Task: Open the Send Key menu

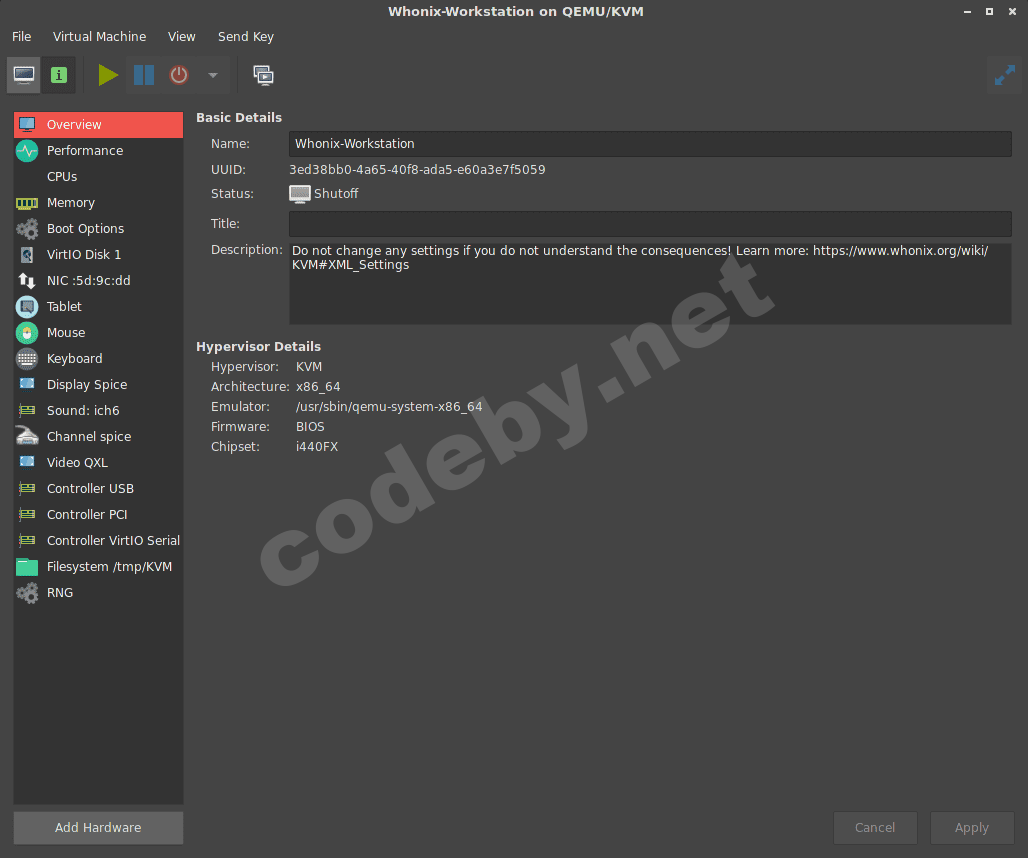Action: [245, 36]
